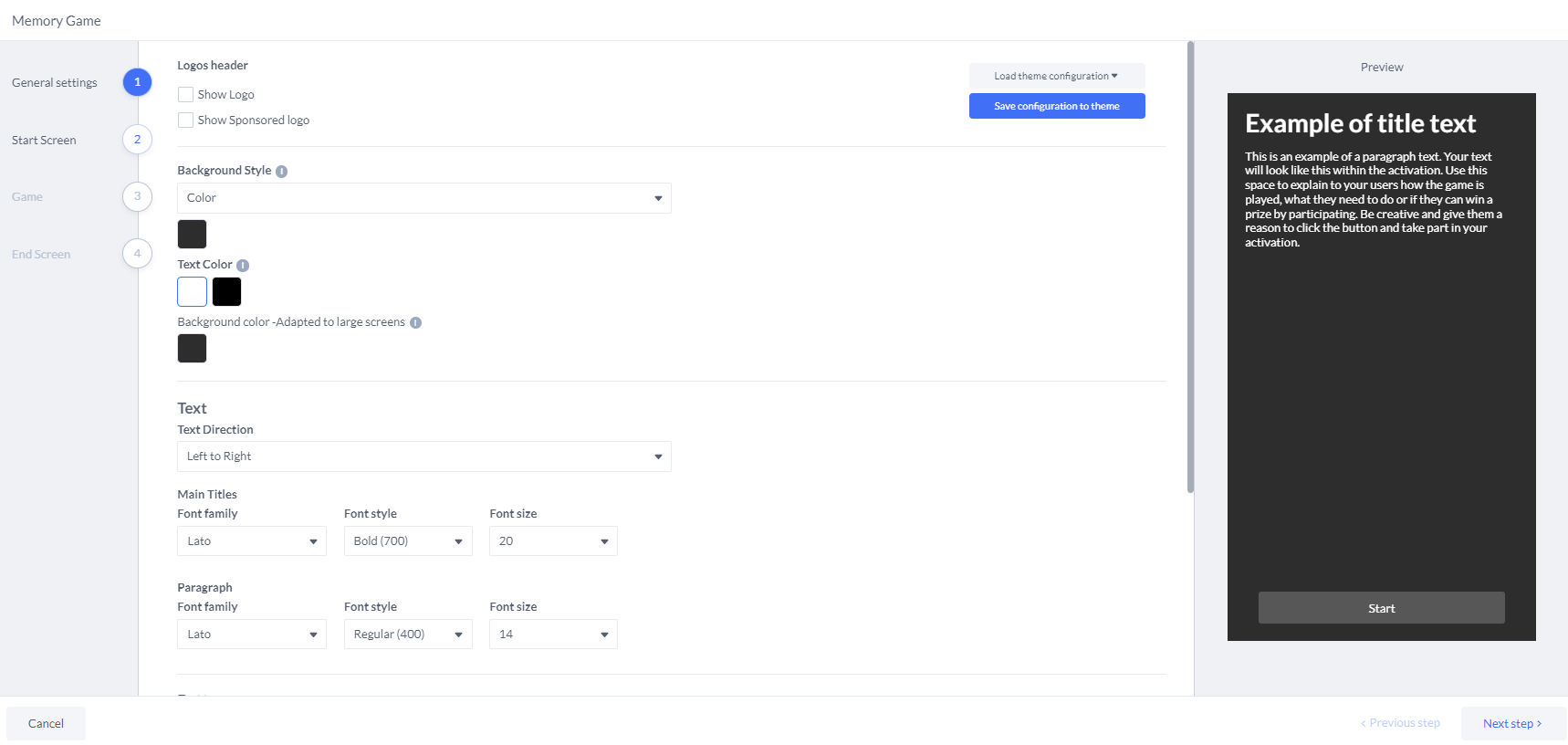Expand the Text Direction dropdown
Screen dimensions: 1568x745
[x=423, y=456]
